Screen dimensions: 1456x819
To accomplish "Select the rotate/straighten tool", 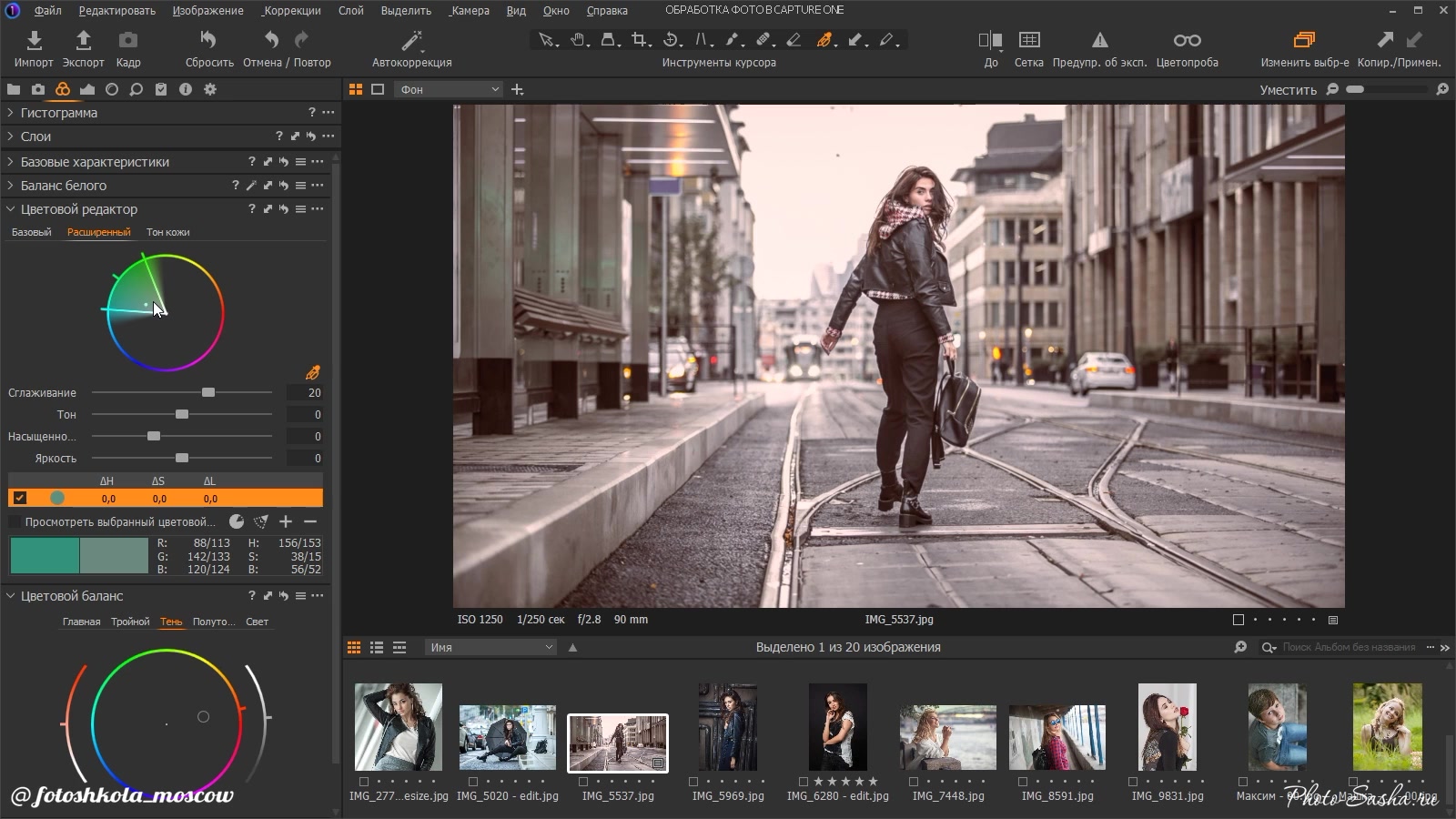I will pos(671,40).
